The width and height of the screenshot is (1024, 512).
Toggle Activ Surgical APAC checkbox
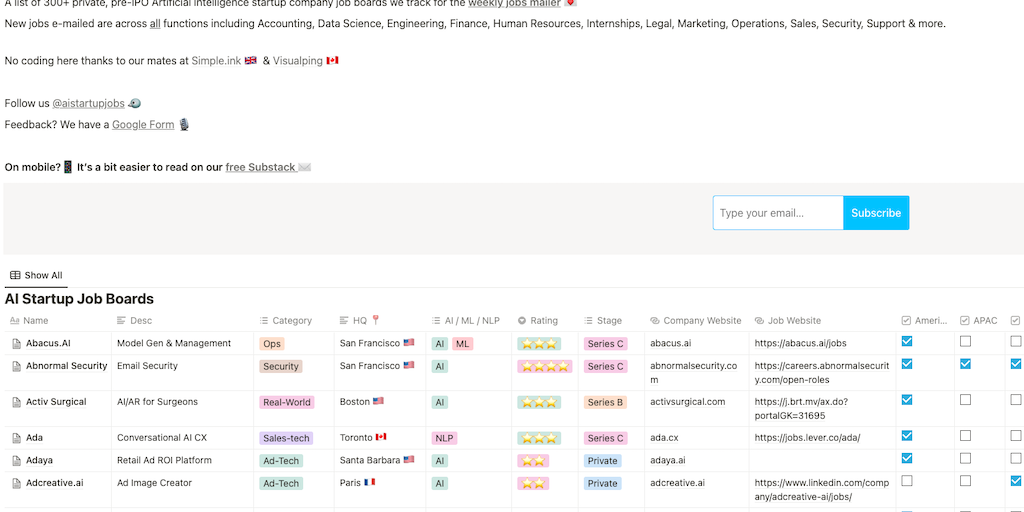(x=965, y=400)
